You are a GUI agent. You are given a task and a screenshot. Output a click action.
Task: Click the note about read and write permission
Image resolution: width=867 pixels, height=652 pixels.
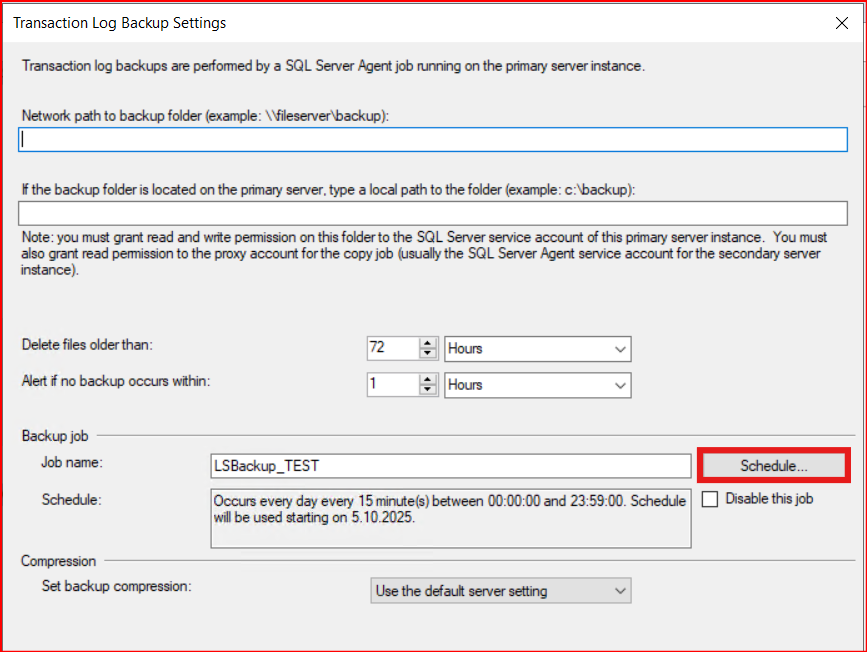pyautogui.click(x=420, y=254)
